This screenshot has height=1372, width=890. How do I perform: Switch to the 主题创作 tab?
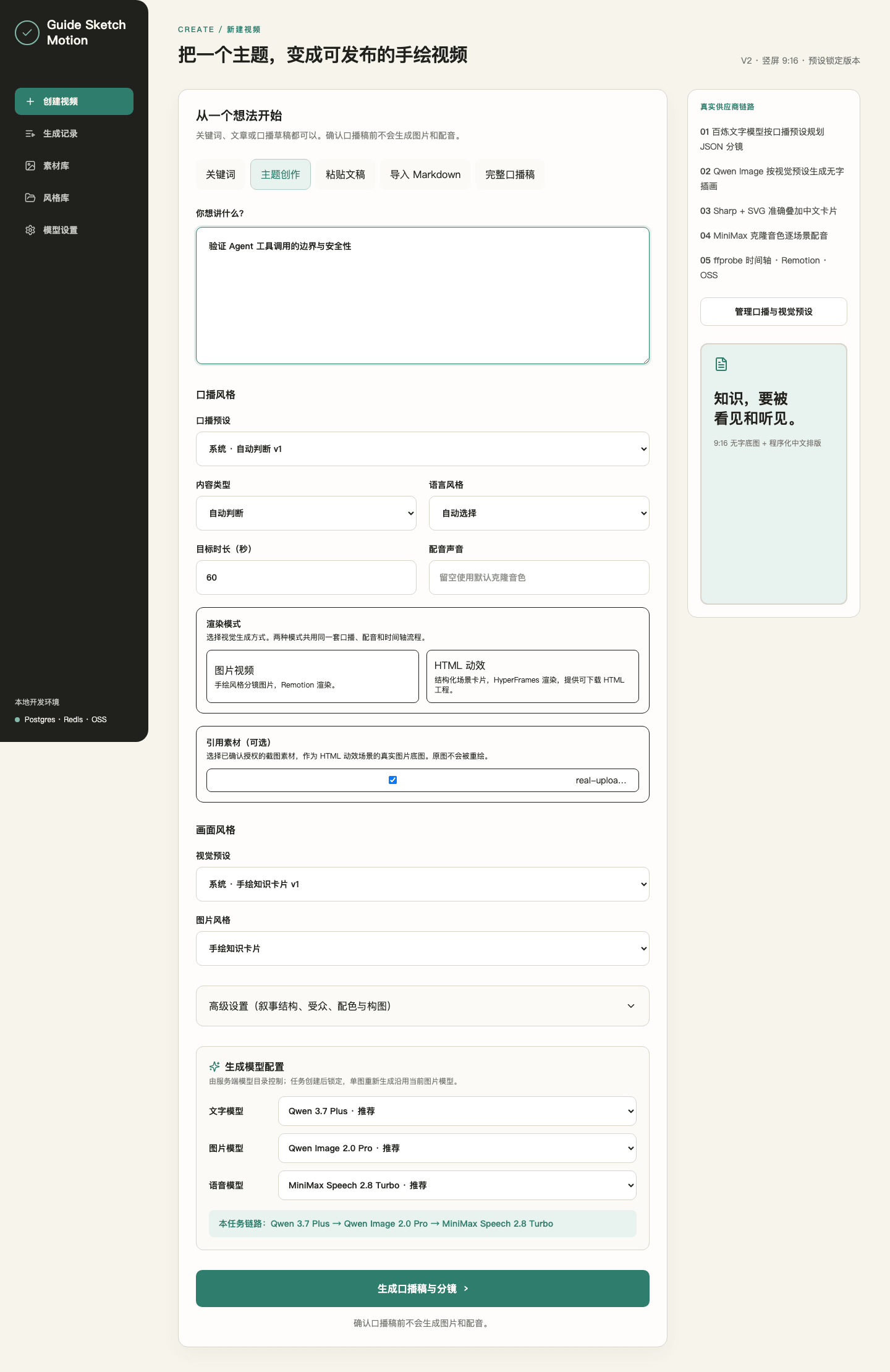pyautogui.click(x=281, y=174)
